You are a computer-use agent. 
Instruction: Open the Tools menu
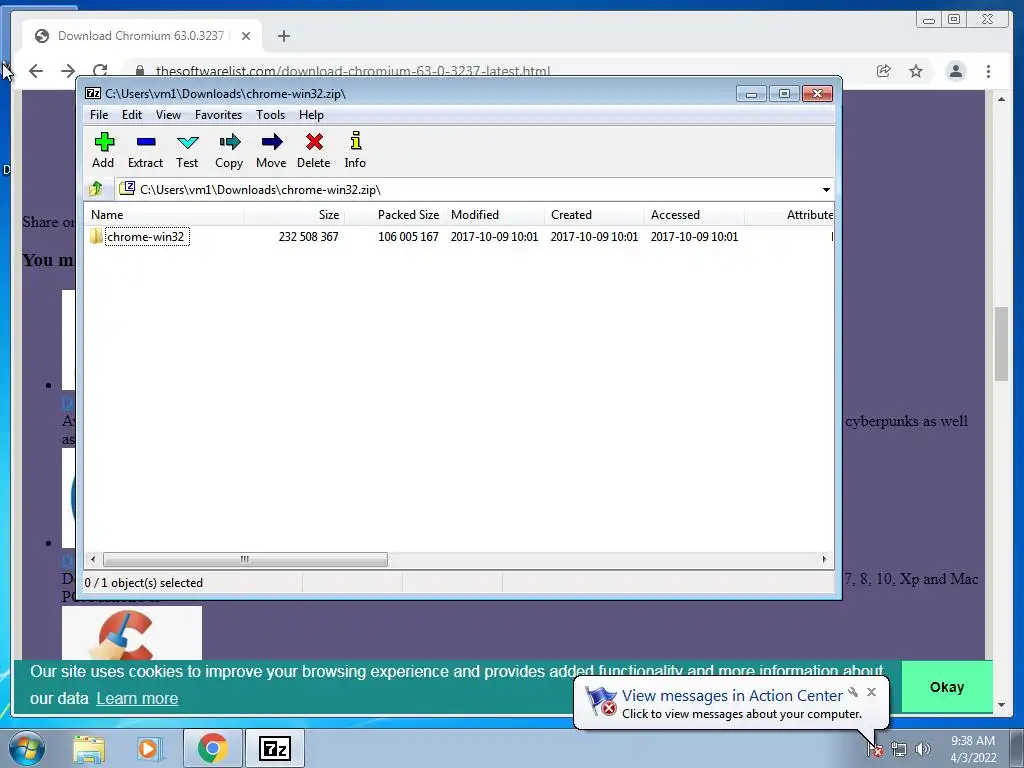[x=270, y=115]
